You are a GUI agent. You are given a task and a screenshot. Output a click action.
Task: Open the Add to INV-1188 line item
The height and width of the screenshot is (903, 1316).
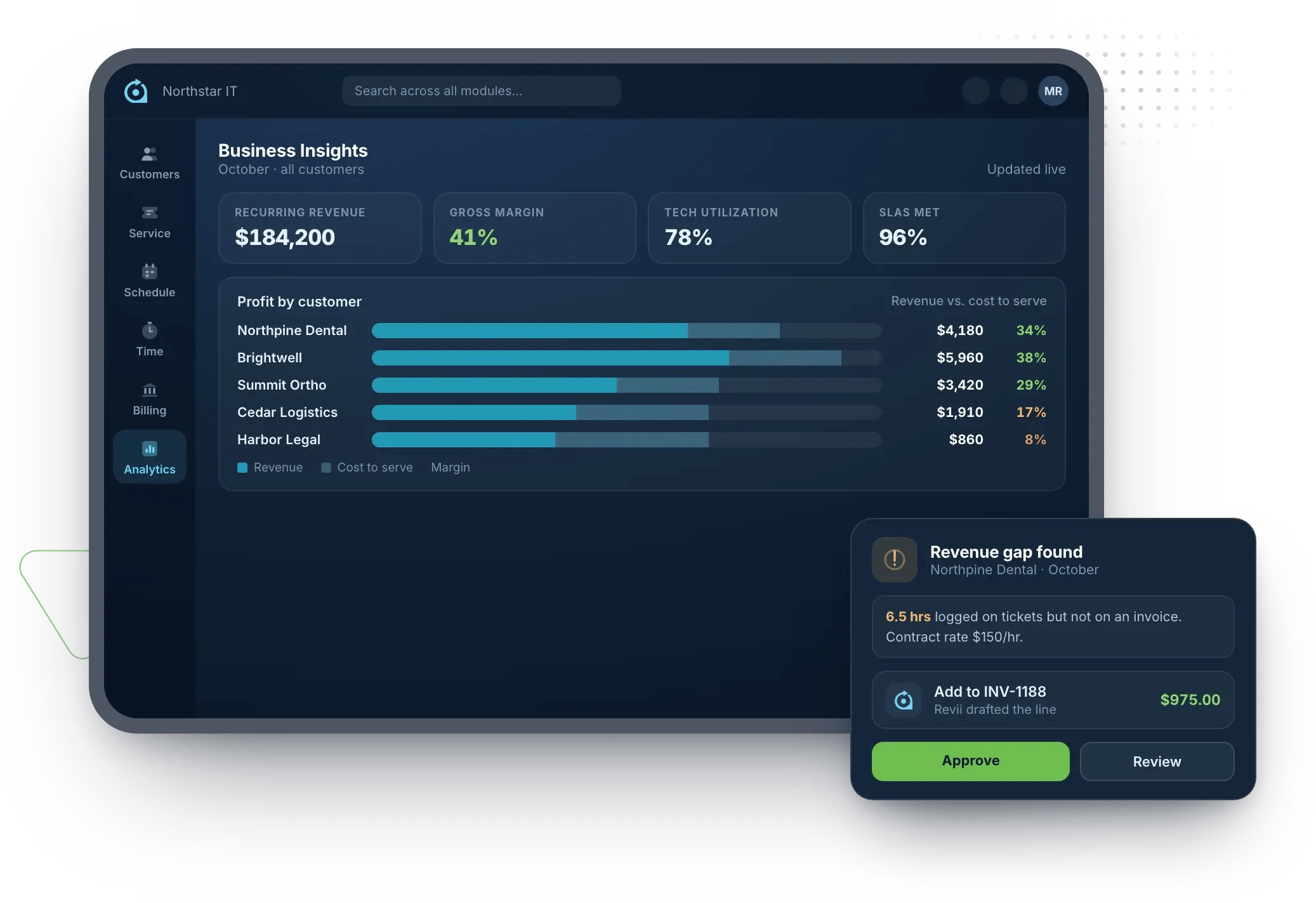coord(1053,700)
